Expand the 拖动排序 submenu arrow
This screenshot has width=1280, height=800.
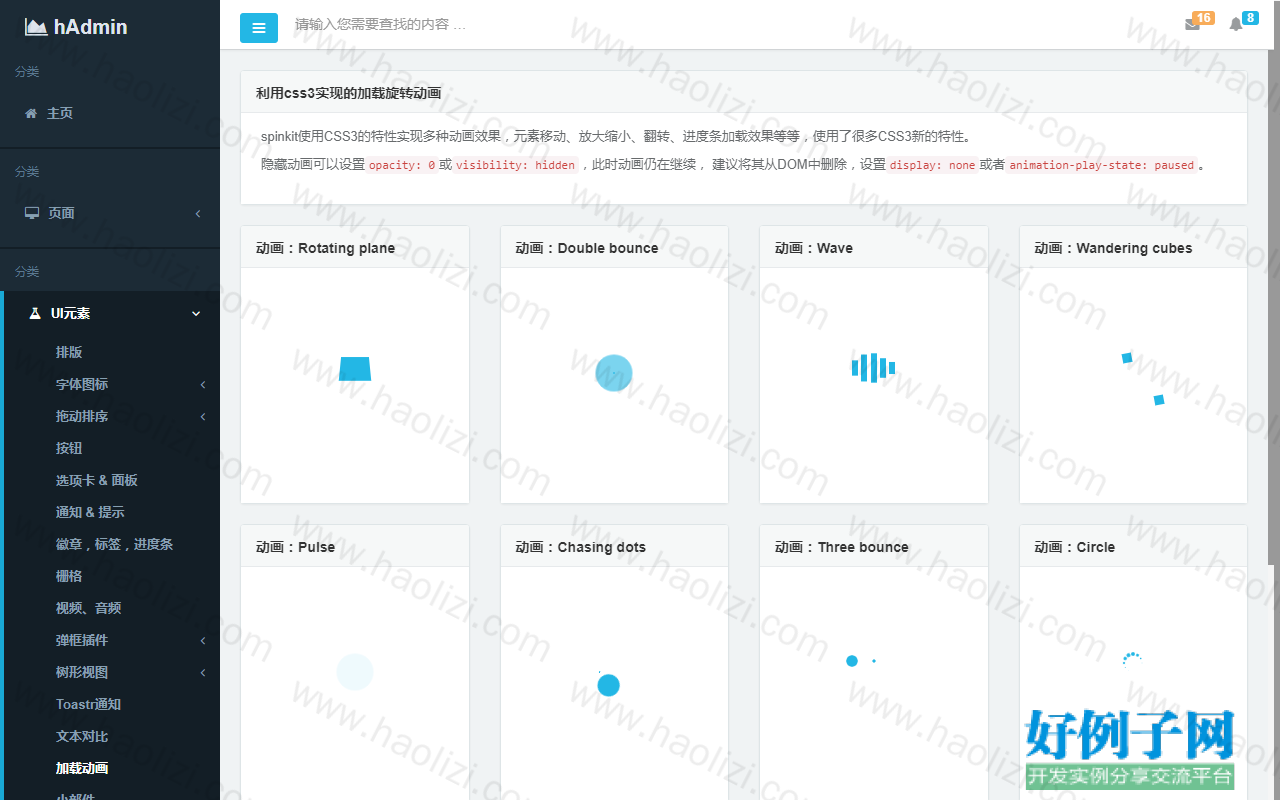203,416
